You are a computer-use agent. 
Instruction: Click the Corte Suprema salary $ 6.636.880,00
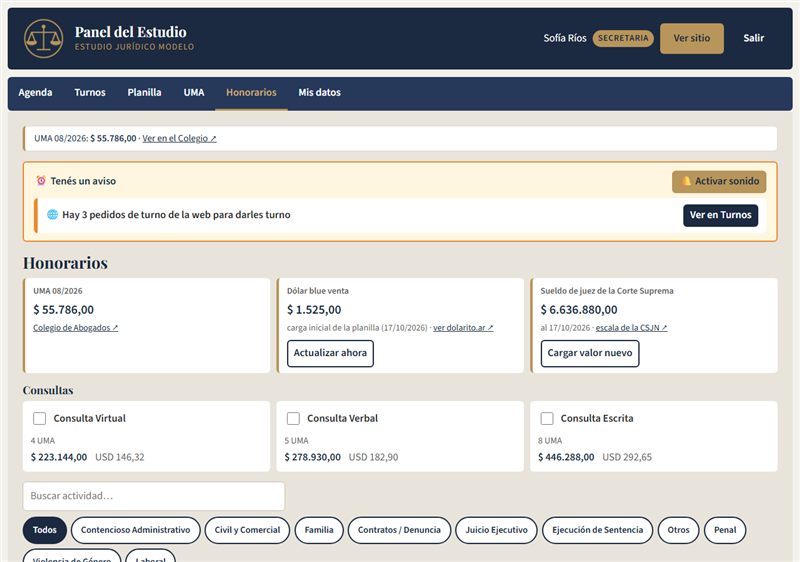[x=579, y=310]
